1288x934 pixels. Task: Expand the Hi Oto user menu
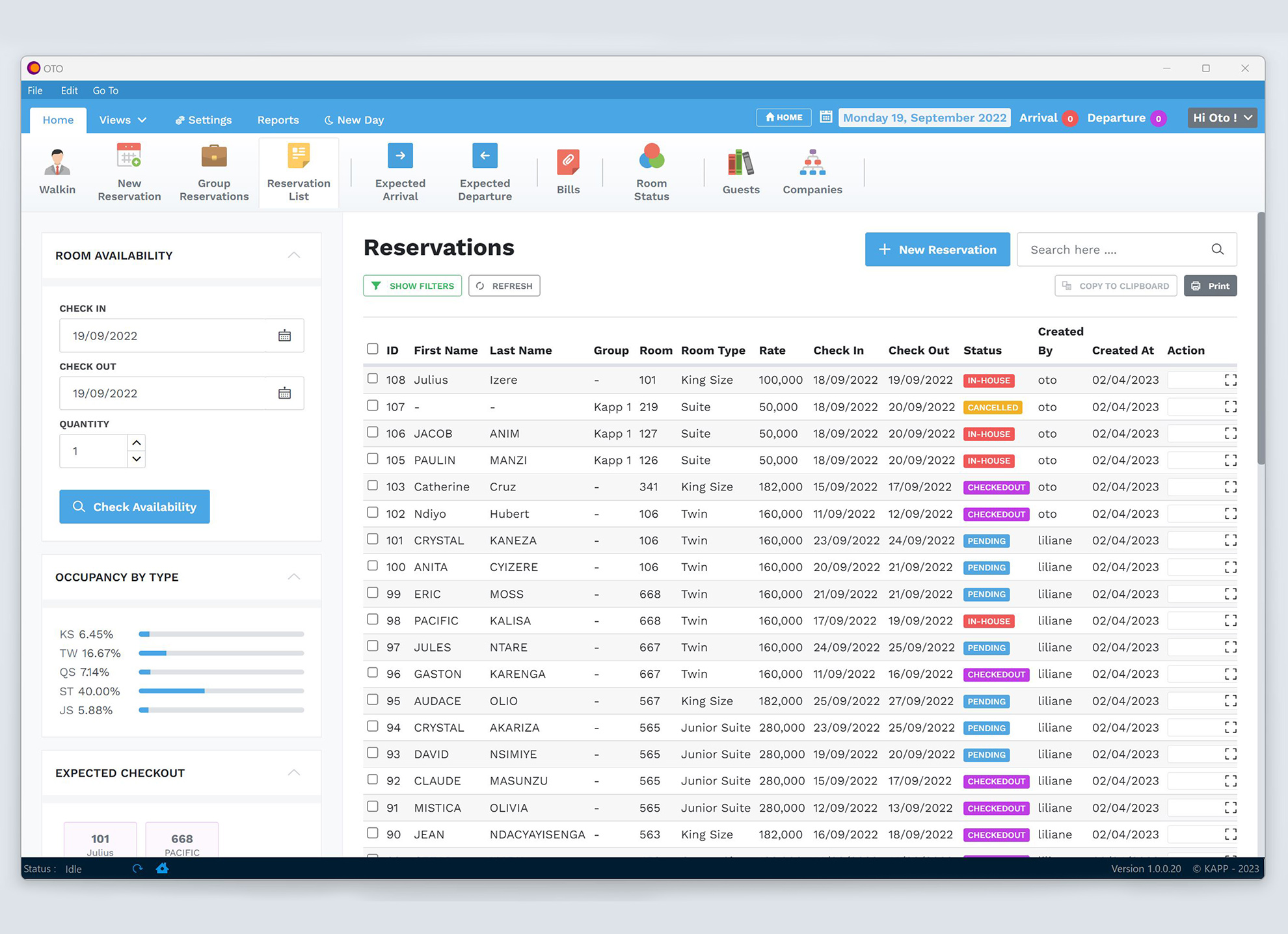(1222, 118)
